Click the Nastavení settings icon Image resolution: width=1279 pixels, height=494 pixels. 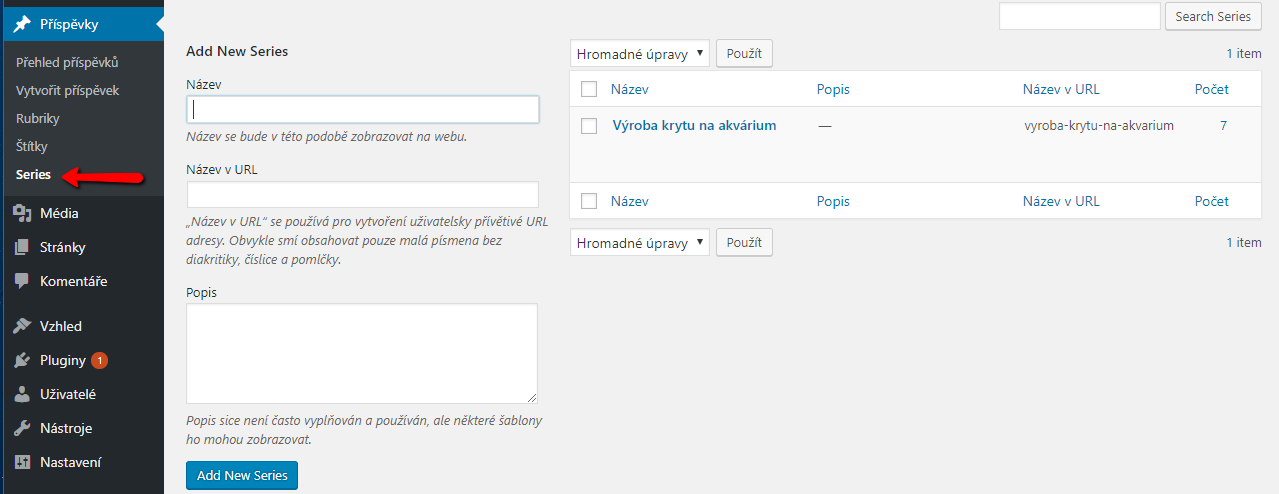click(22, 462)
